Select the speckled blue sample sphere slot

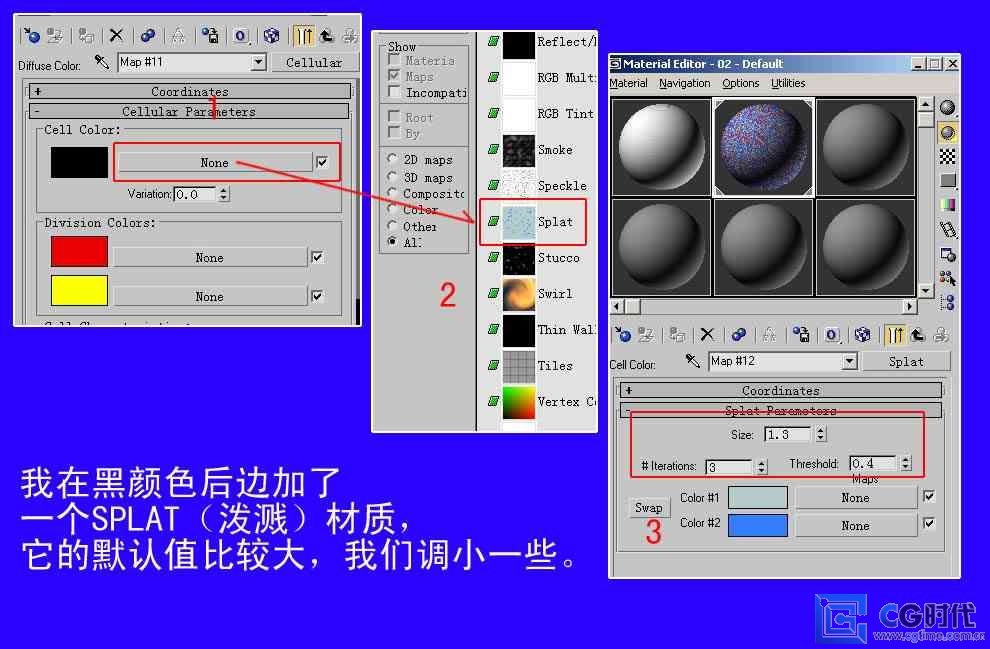[x=763, y=146]
